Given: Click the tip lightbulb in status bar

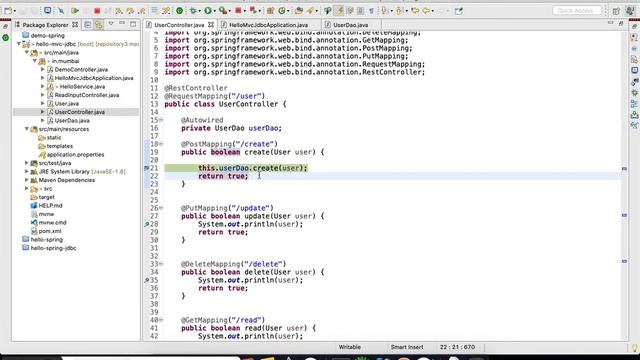Looking at the screenshot, I should (x=635, y=348).
